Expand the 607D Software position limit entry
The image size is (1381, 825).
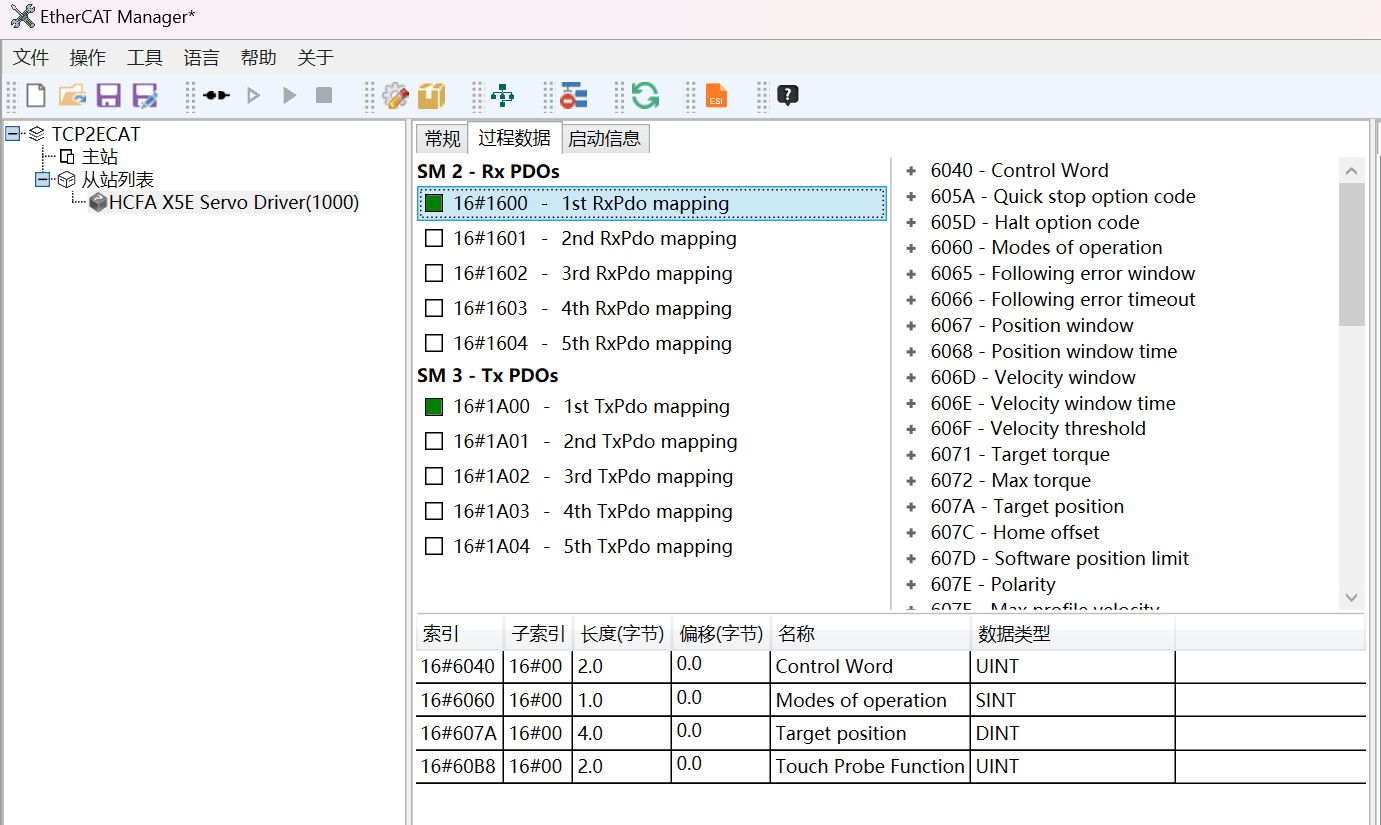pyautogui.click(x=911, y=558)
